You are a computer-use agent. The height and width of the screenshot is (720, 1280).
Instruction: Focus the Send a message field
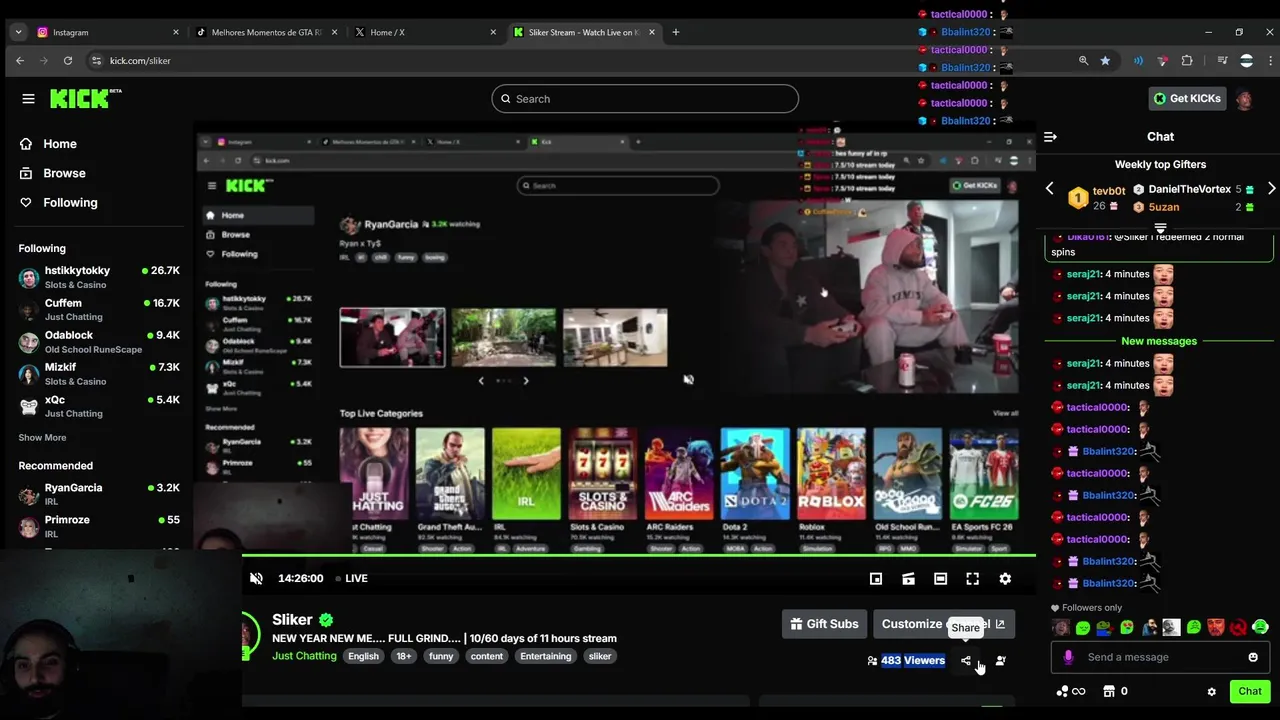(x=1160, y=657)
